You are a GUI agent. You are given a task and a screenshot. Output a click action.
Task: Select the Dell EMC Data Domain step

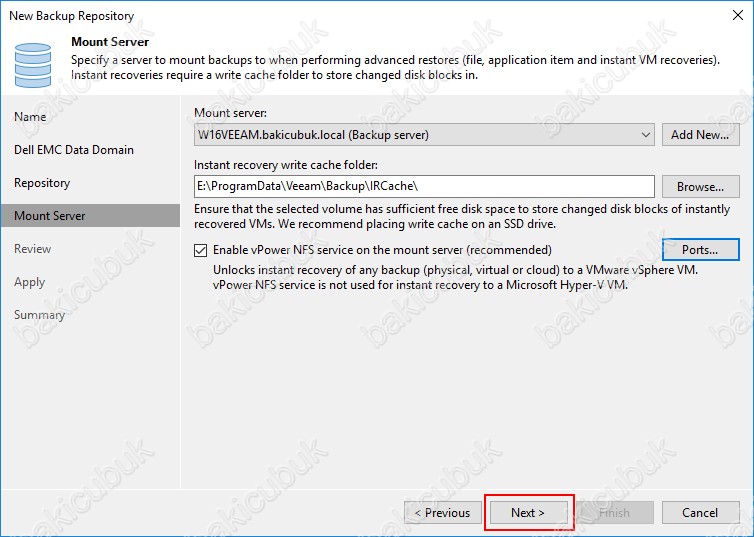point(73,150)
